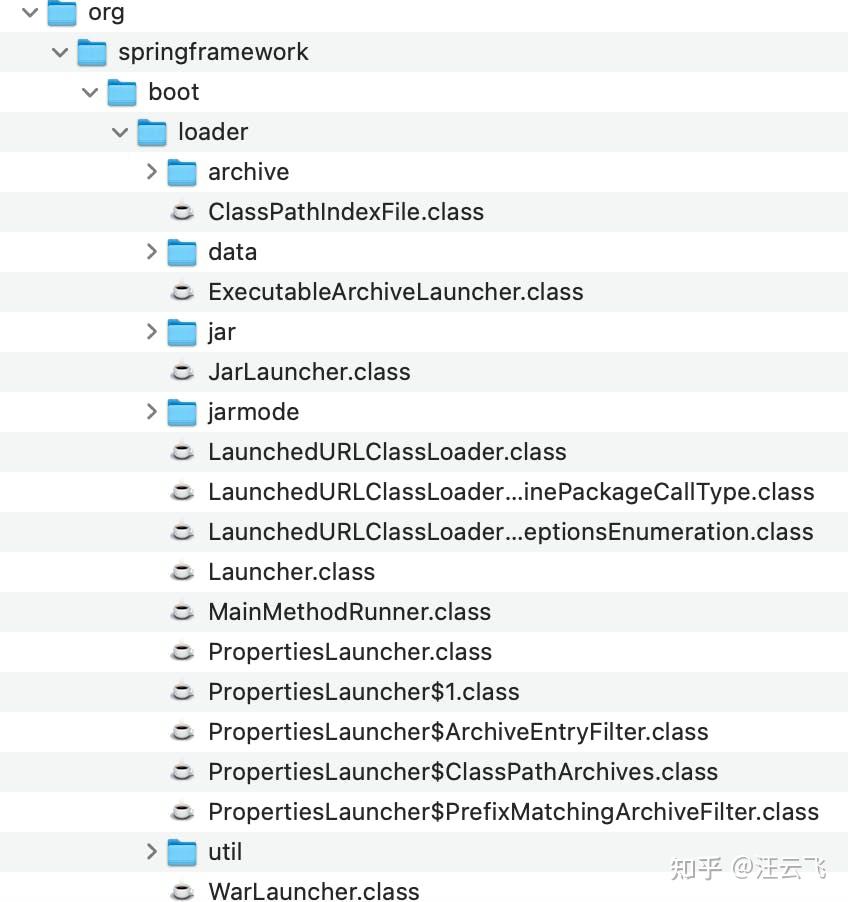Select WarLauncher.class file name

pyautogui.click(x=314, y=891)
